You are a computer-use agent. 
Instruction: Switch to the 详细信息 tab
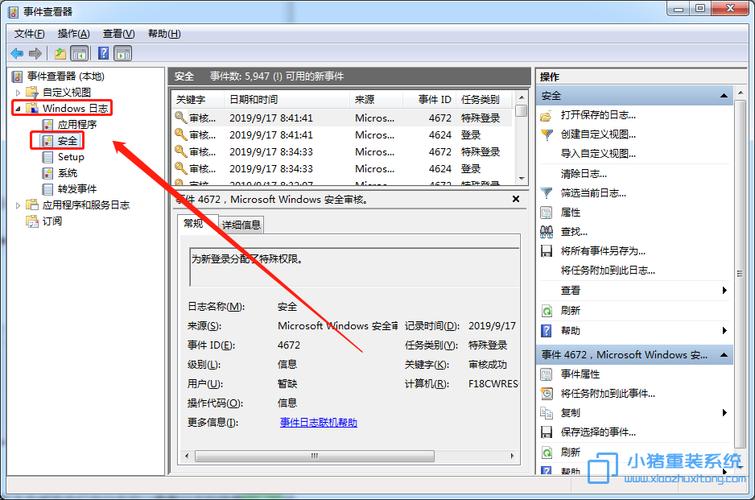click(x=241, y=225)
